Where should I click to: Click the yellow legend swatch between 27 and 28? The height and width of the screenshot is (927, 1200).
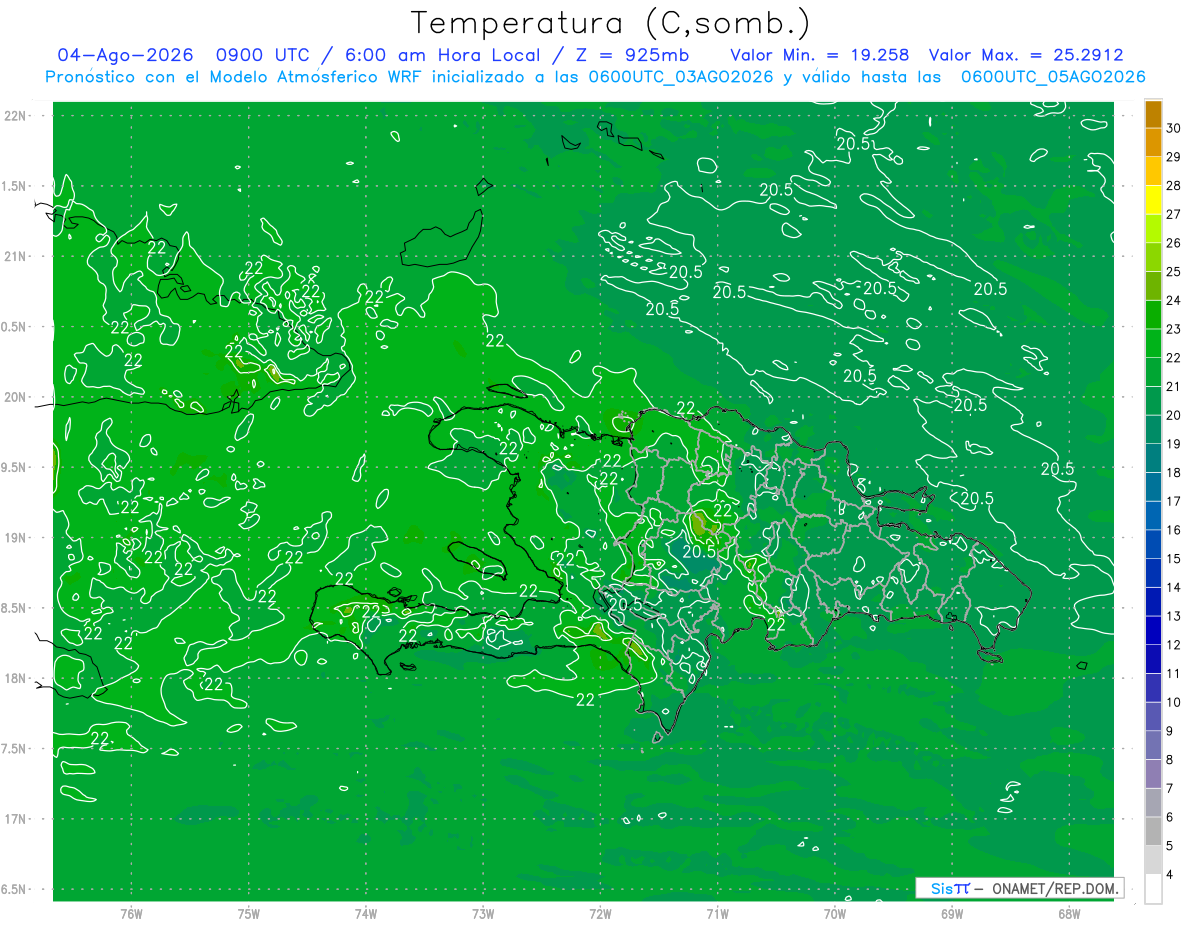coord(1153,200)
